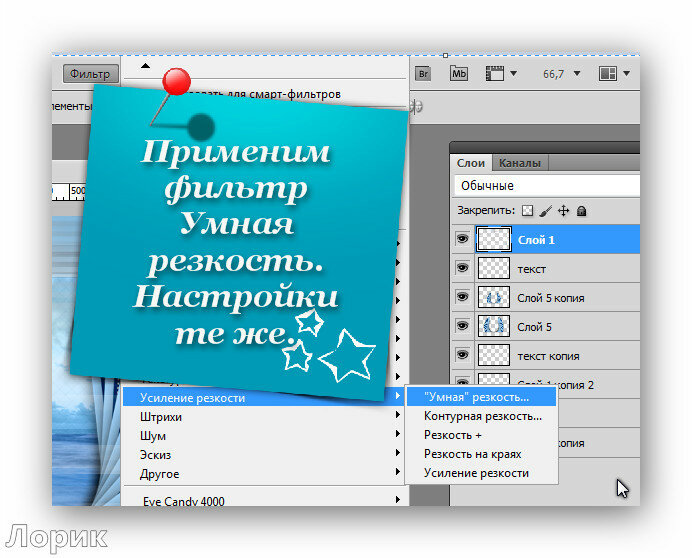
Task: Toggle lock image pixels brush icon
Action: [x=545, y=211]
